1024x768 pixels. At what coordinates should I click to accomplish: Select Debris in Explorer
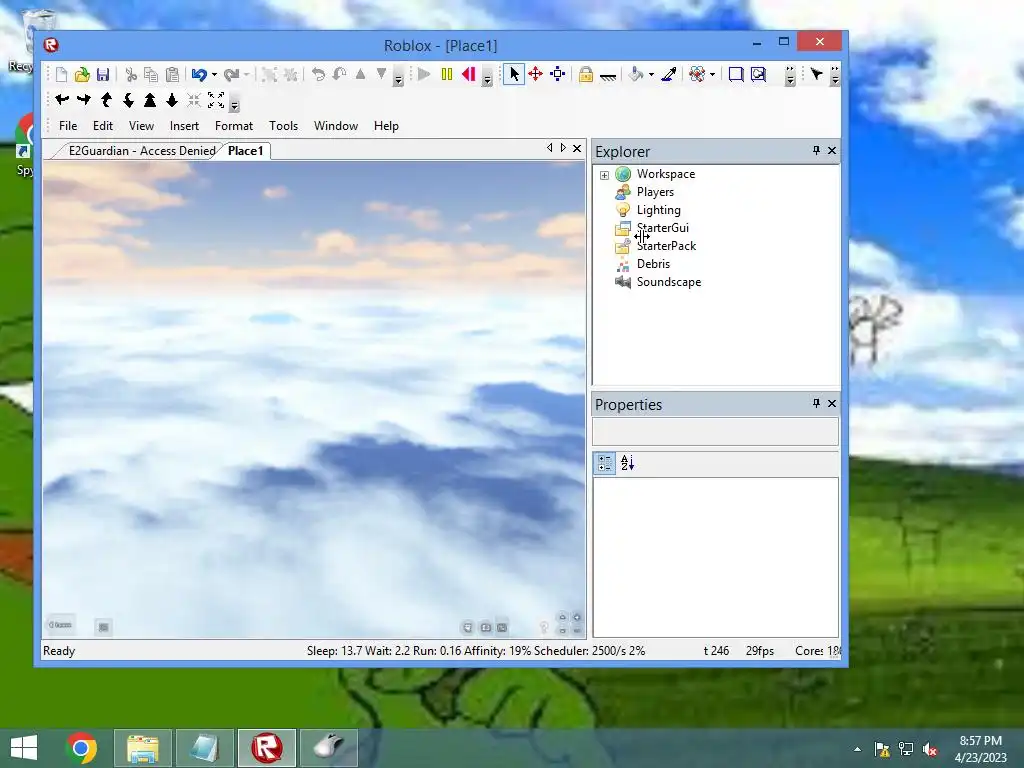tap(653, 264)
